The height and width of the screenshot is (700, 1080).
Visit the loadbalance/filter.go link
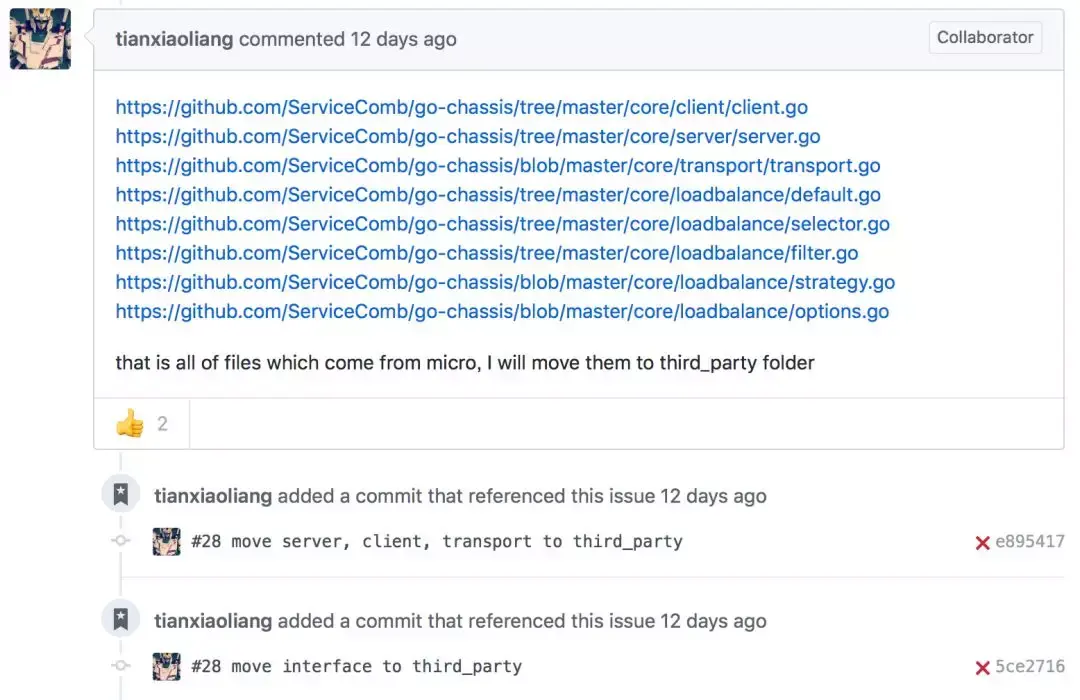coord(486,253)
